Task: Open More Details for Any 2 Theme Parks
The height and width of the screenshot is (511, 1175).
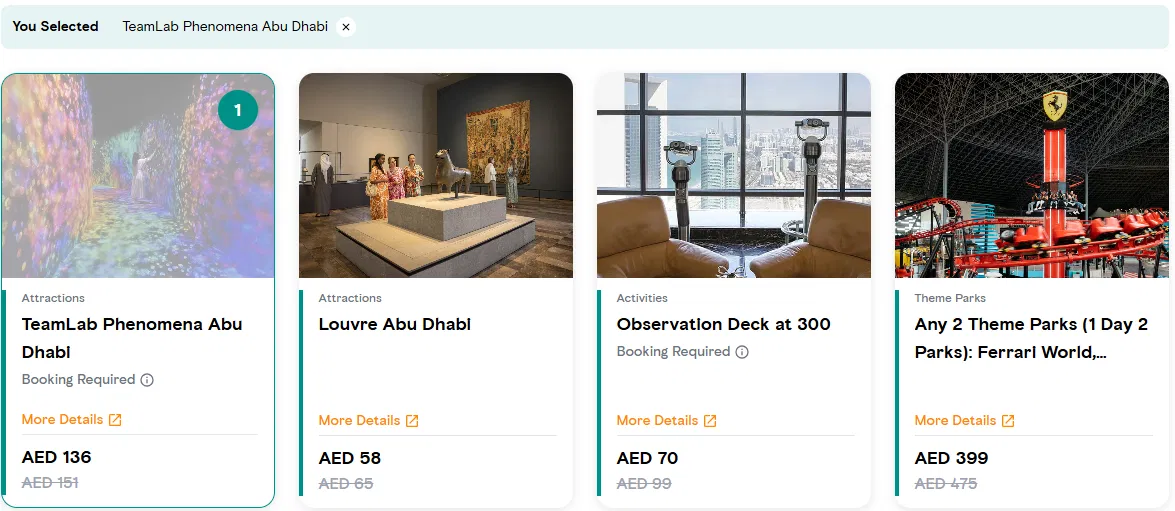Action: [x=955, y=421]
